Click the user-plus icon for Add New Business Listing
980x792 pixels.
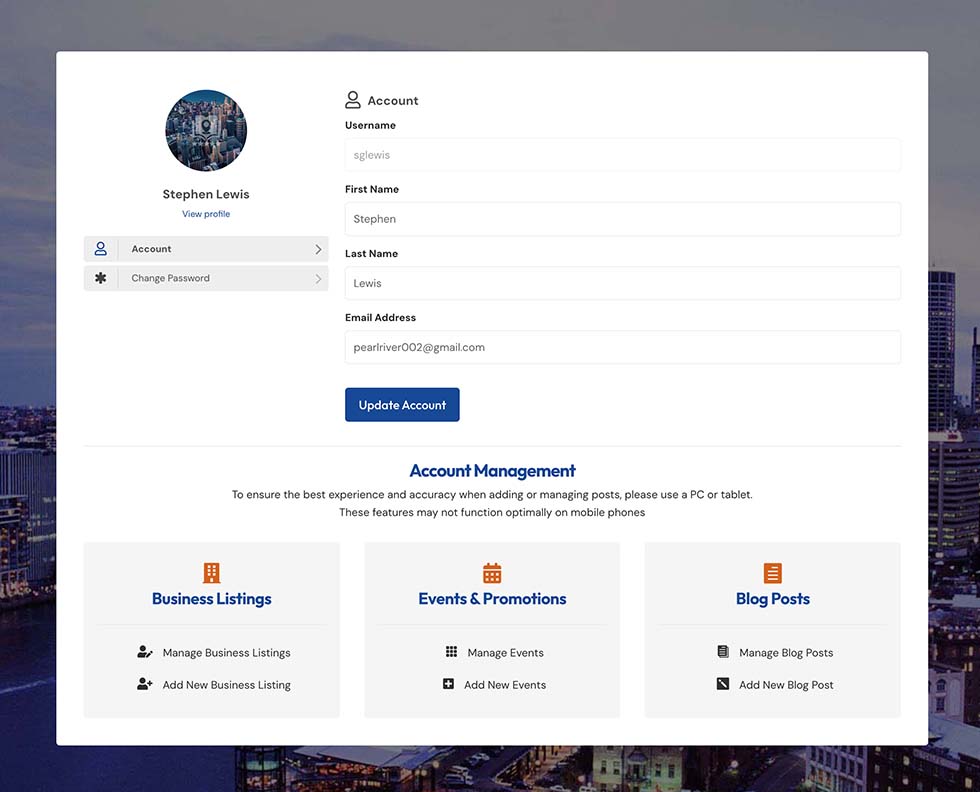coord(145,685)
